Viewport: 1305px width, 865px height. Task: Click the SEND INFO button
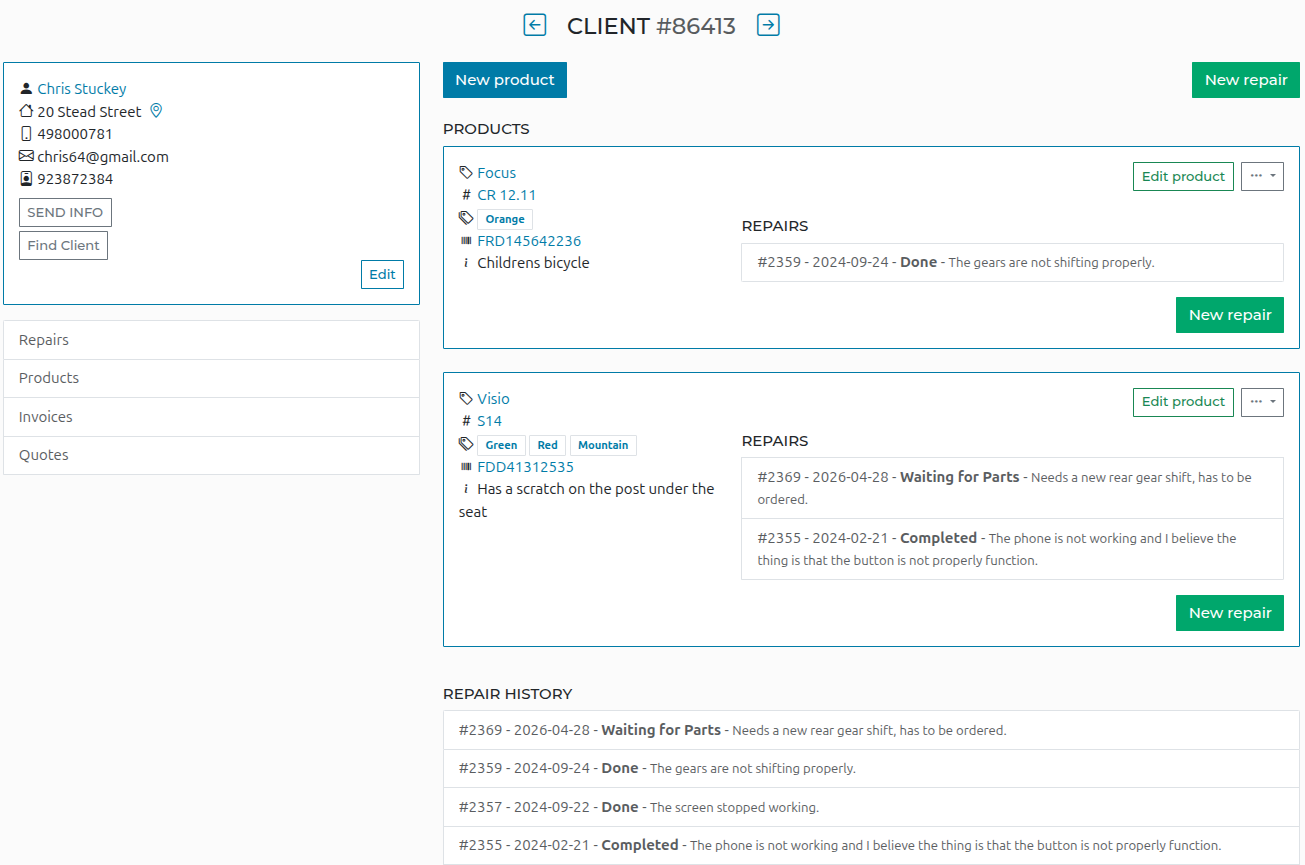pos(65,213)
